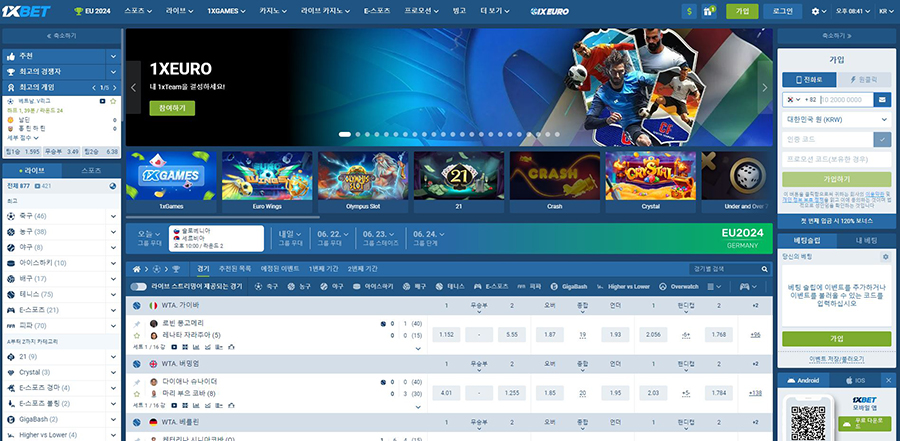Screen dimensions: 900x441
Task: Expand the 축구 (46) category
Action: (x=113, y=216)
